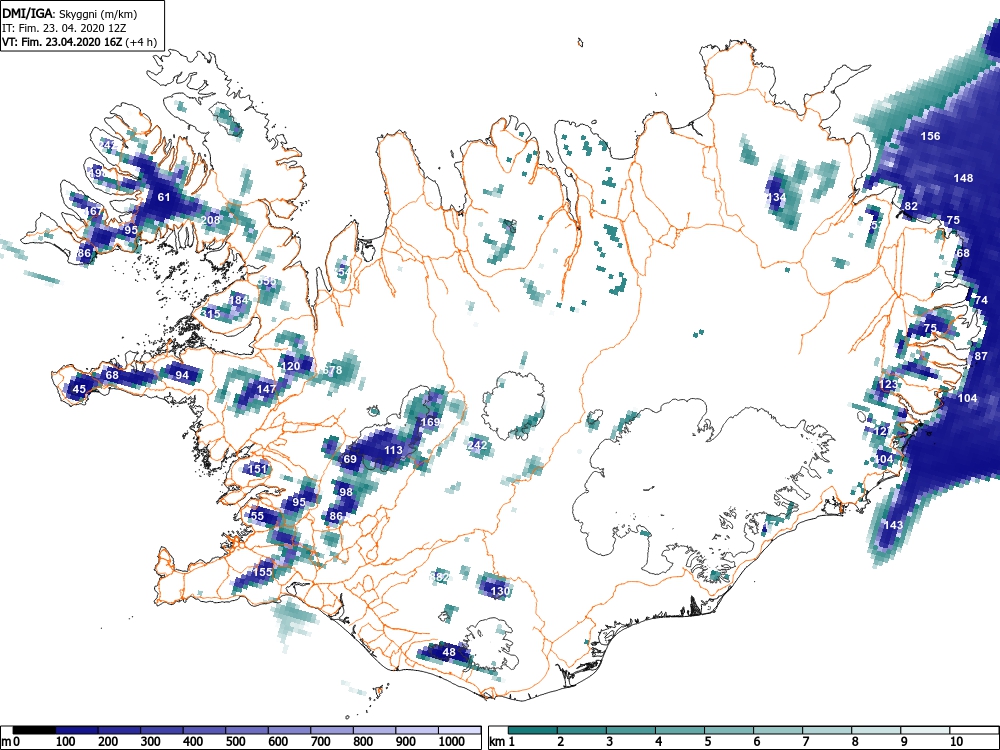Image resolution: width=1000 pixels, height=750 pixels.
Task: Click the 'DMI/IGA: Skyggni (m/km)' title
Action: 70,13
